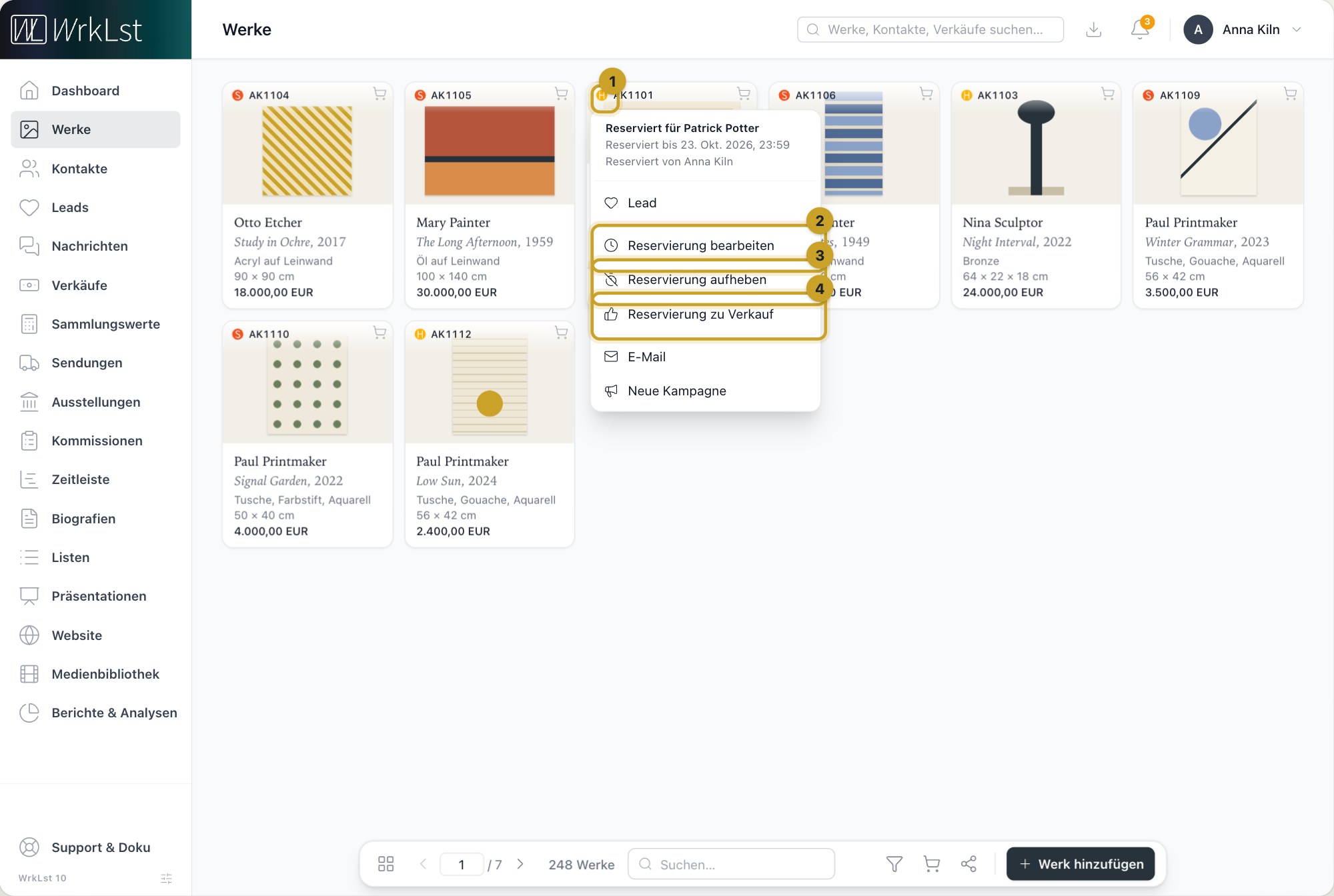Select E-Mail in popup menu
1334x896 pixels.
[705, 357]
